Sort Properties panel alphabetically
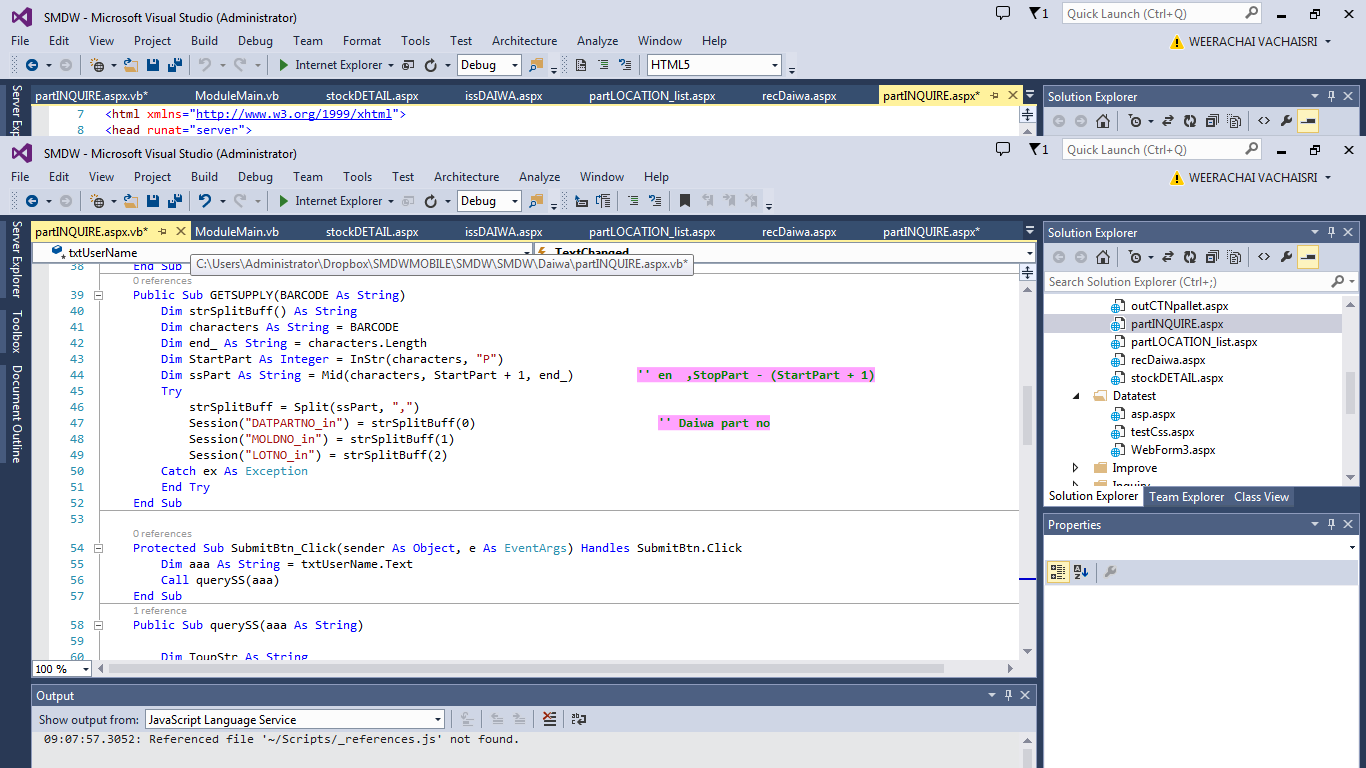 (1081, 573)
